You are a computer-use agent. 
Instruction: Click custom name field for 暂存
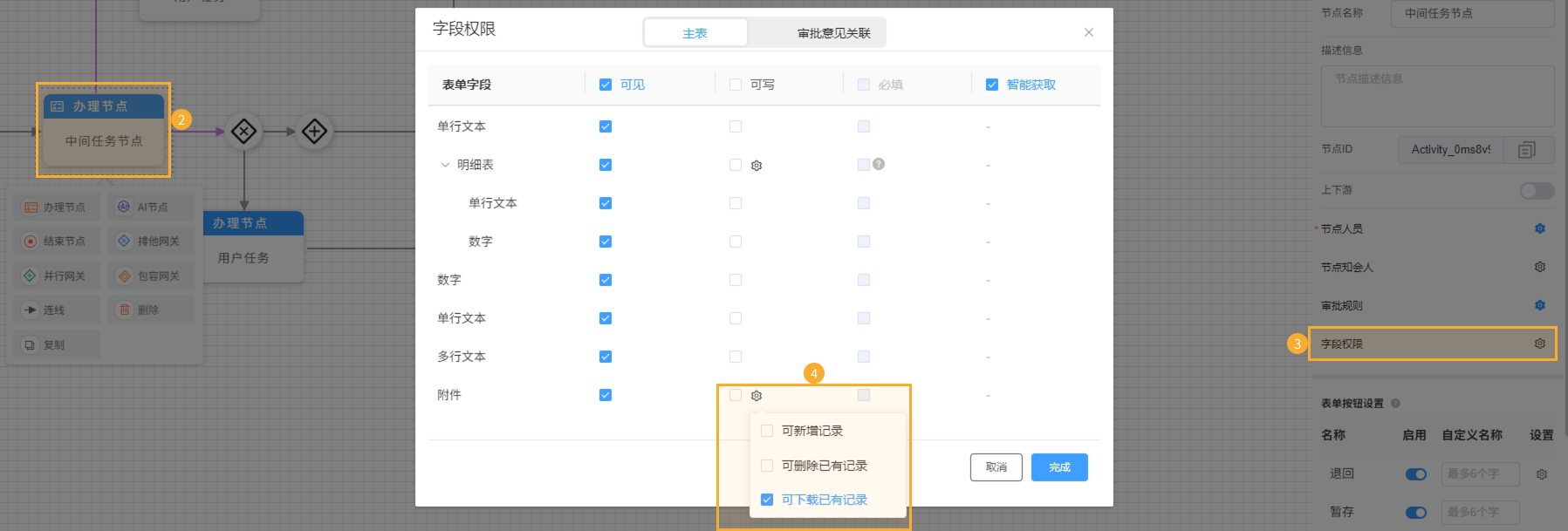click(1479, 513)
